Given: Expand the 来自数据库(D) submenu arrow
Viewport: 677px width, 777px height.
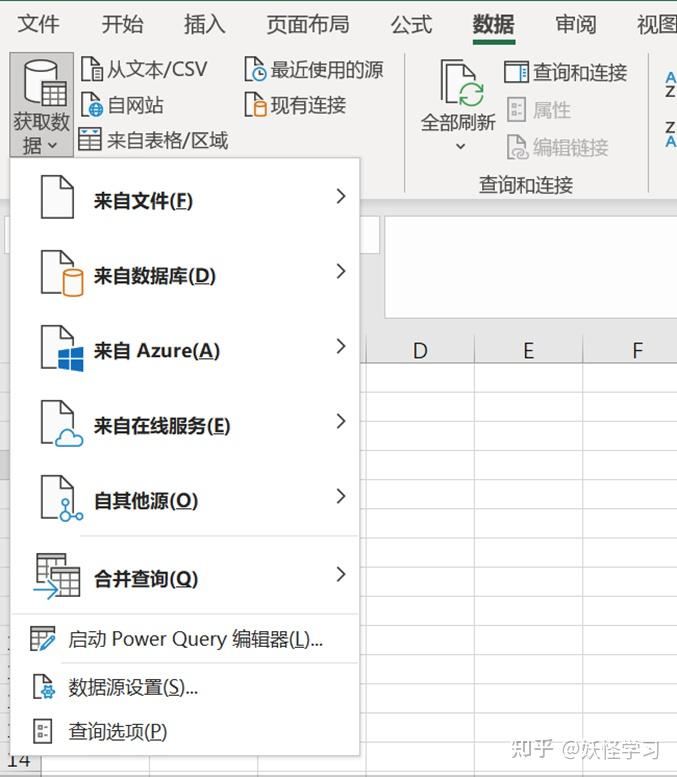Looking at the screenshot, I should [340, 271].
